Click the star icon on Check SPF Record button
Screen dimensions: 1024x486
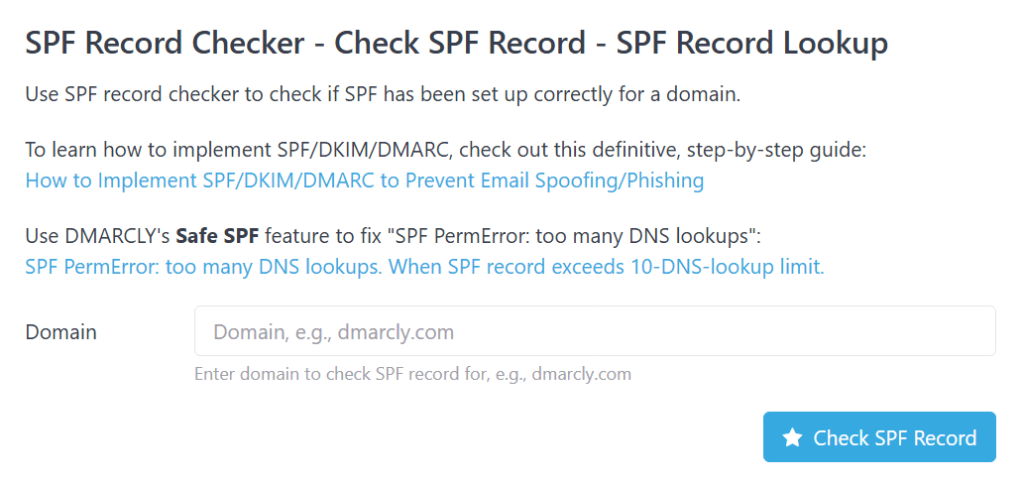coord(792,438)
